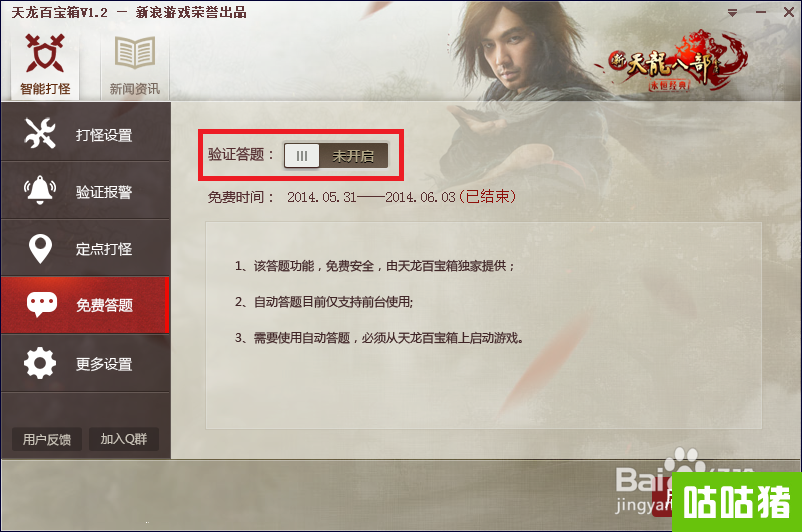Screen dimensions: 802x532
Task: Click the 咕咕猪 green badge
Action: (x=737, y=502)
